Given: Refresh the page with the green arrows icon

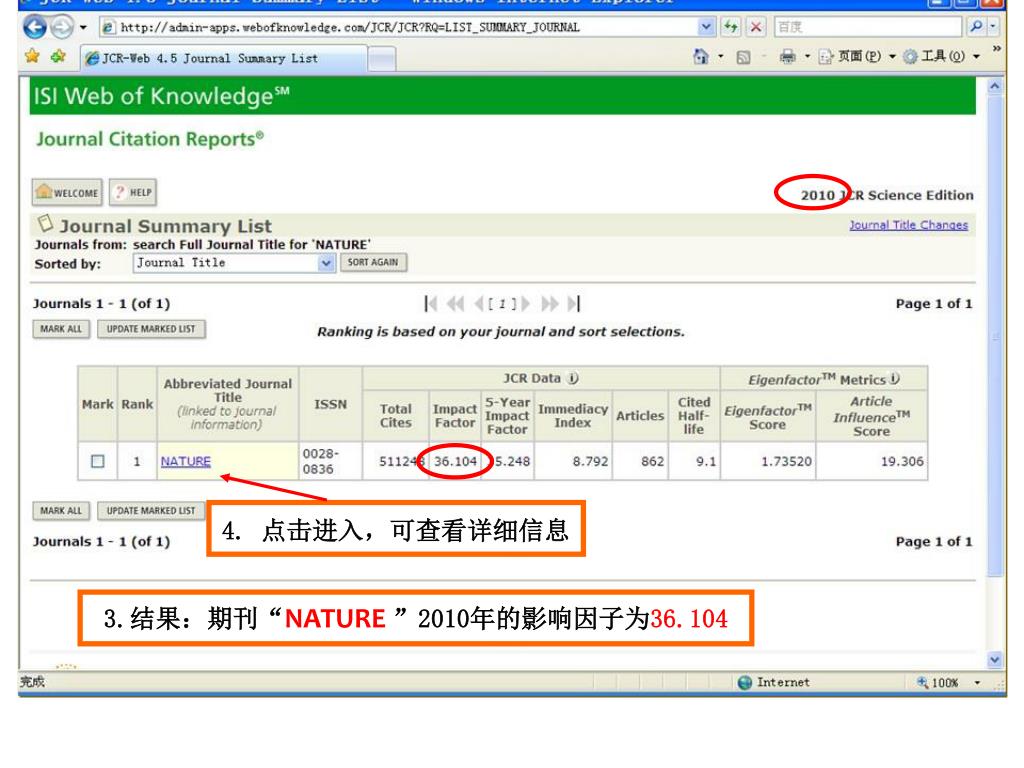Looking at the screenshot, I should (x=731, y=27).
